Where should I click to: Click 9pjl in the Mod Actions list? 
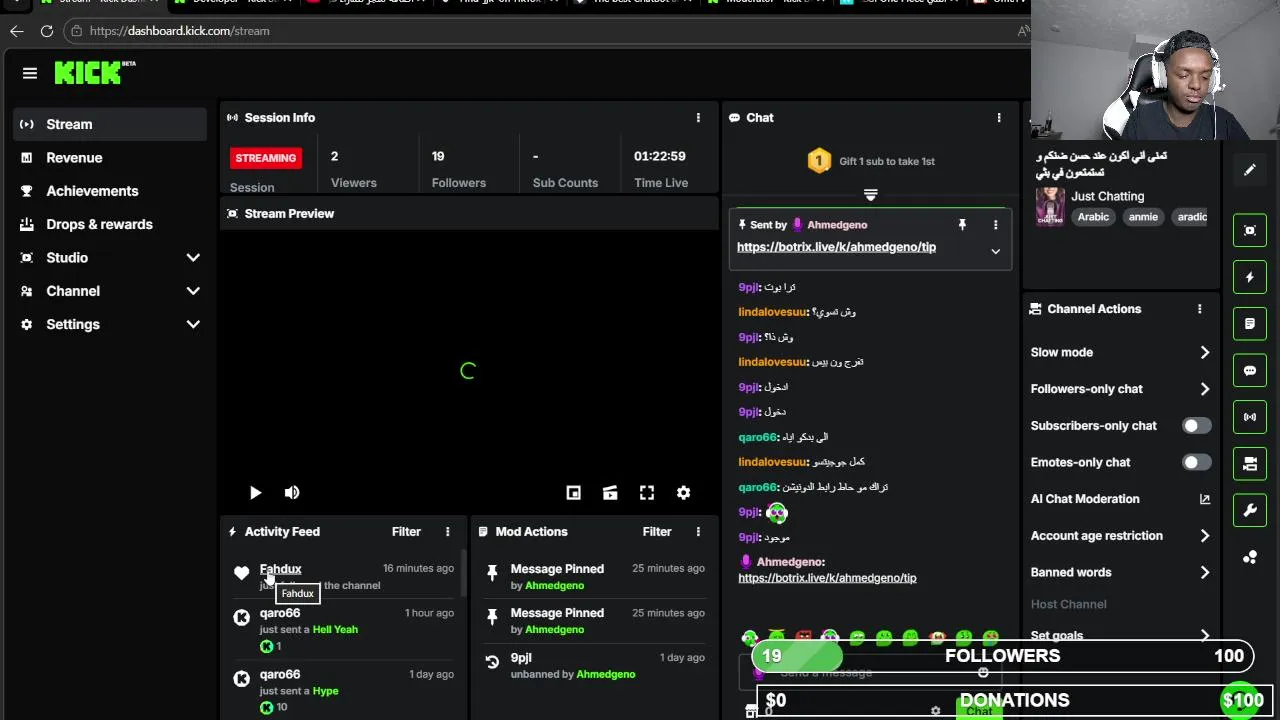pos(521,658)
